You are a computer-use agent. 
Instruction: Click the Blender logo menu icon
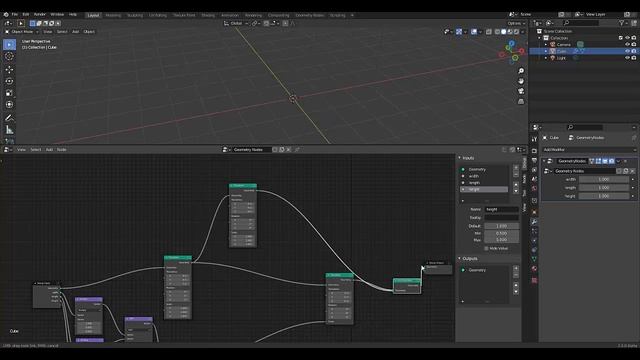[6, 15]
